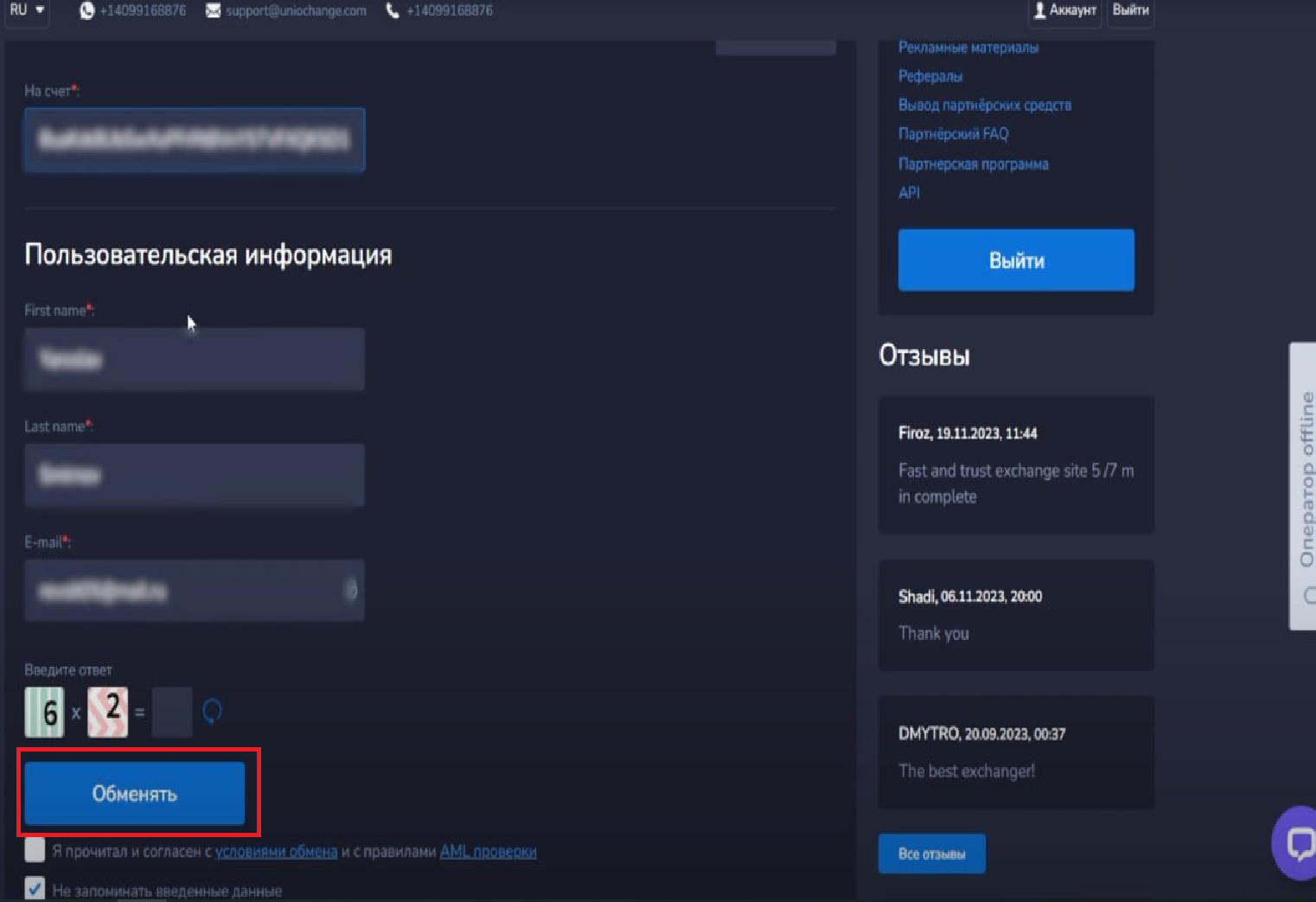Image resolution: width=1316 pixels, height=902 pixels.
Task: Open the RU language dropdown
Action: 27,10
